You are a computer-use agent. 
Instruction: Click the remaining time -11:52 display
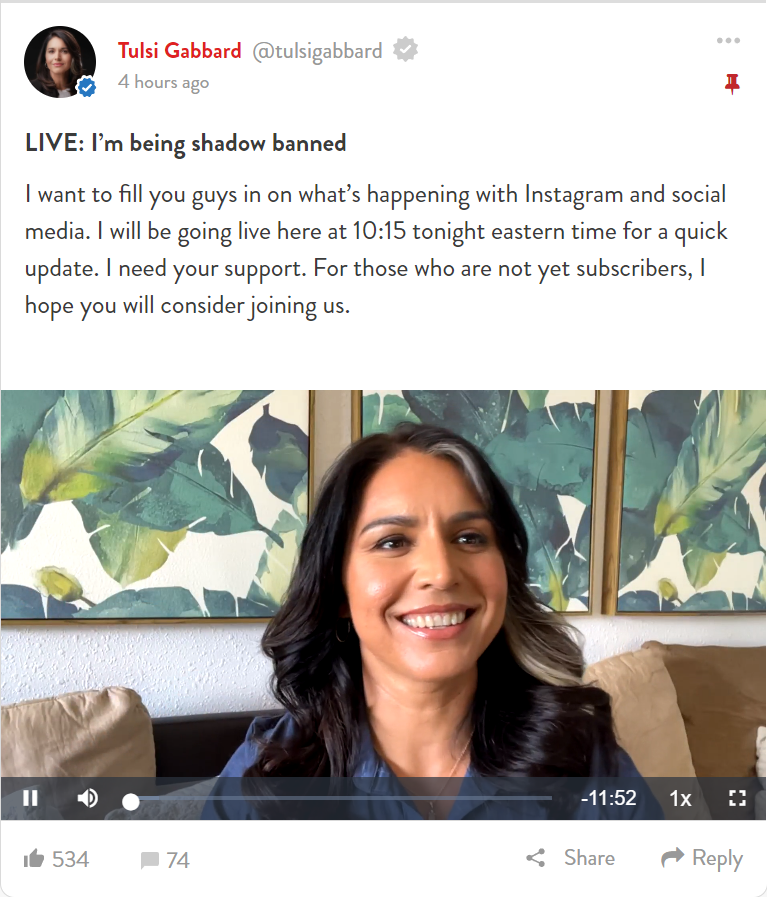(609, 797)
